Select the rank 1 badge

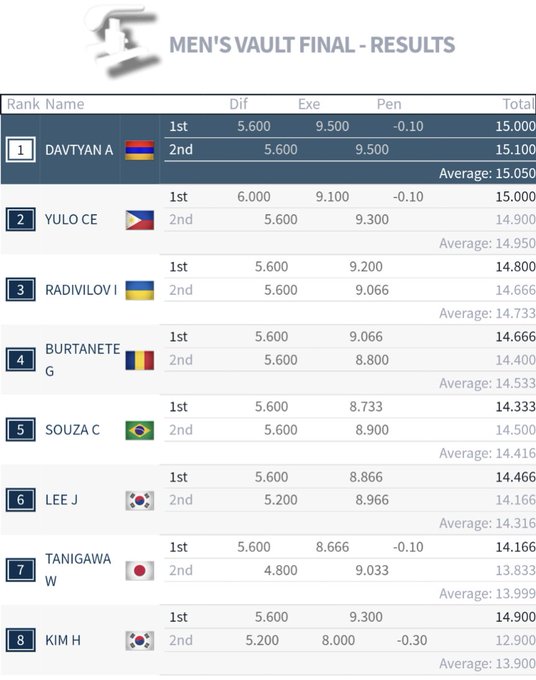[20, 150]
